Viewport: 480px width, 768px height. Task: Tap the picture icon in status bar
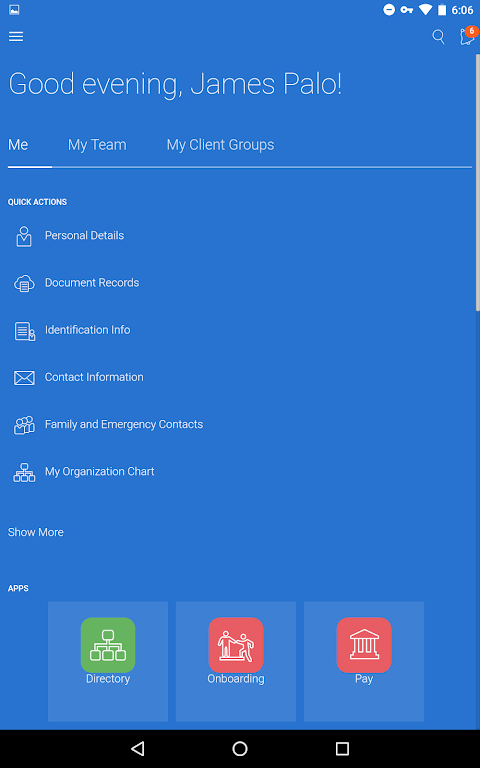[14, 9]
